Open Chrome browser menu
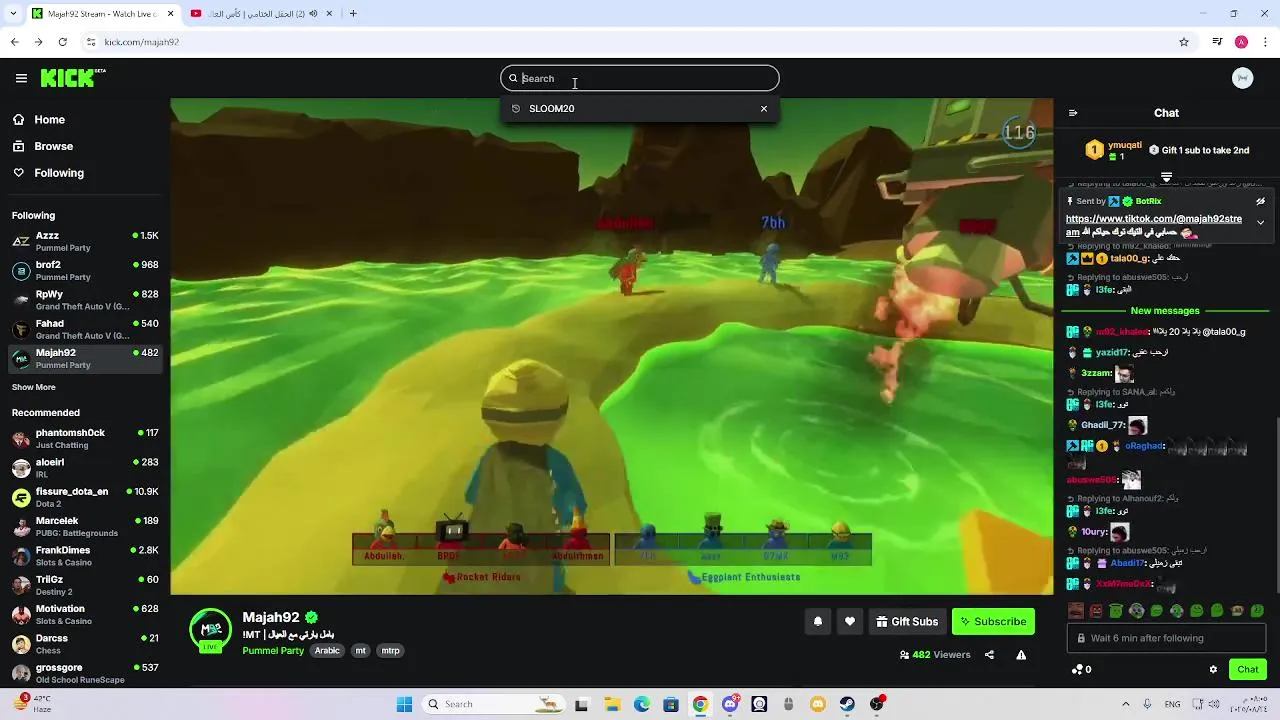This screenshot has height=720, width=1280. coord(1266,42)
